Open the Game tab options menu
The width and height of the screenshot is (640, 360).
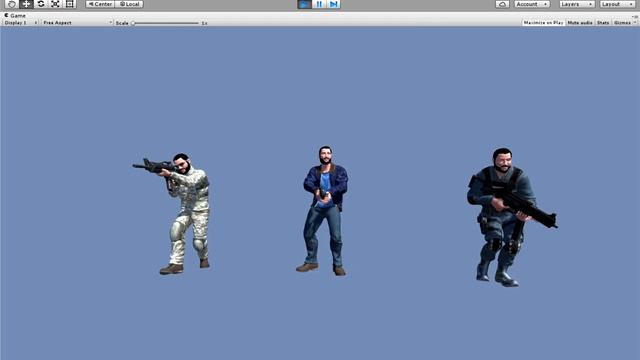point(635,16)
